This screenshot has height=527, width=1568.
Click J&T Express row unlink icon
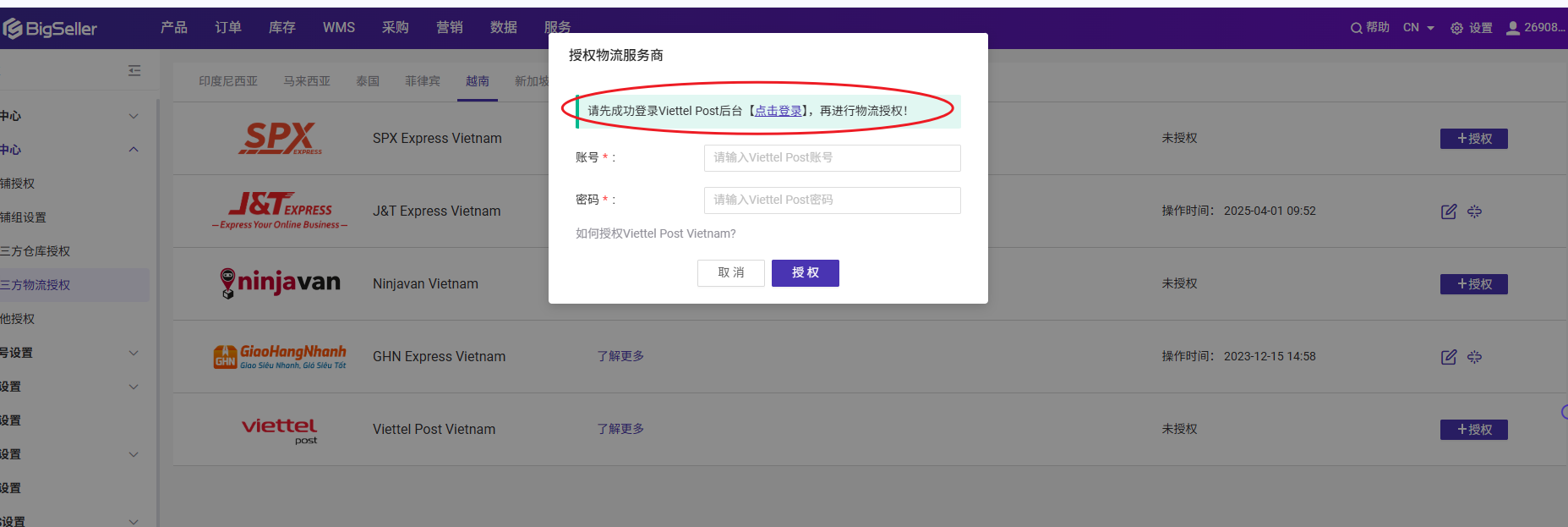[x=1474, y=211]
